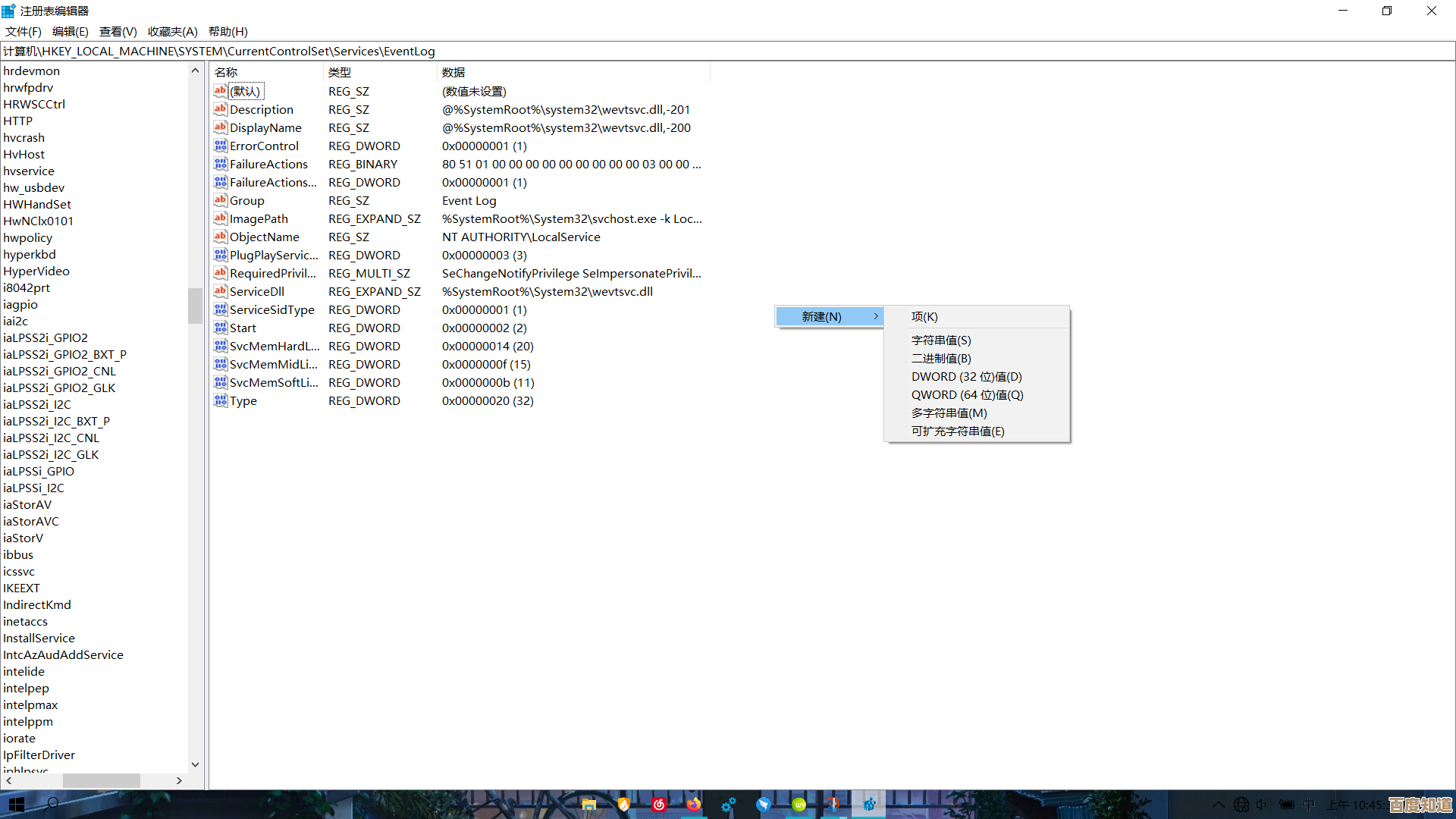Select the iaStorAVC tree key
The width and height of the screenshot is (1456, 819).
point(31,521)
